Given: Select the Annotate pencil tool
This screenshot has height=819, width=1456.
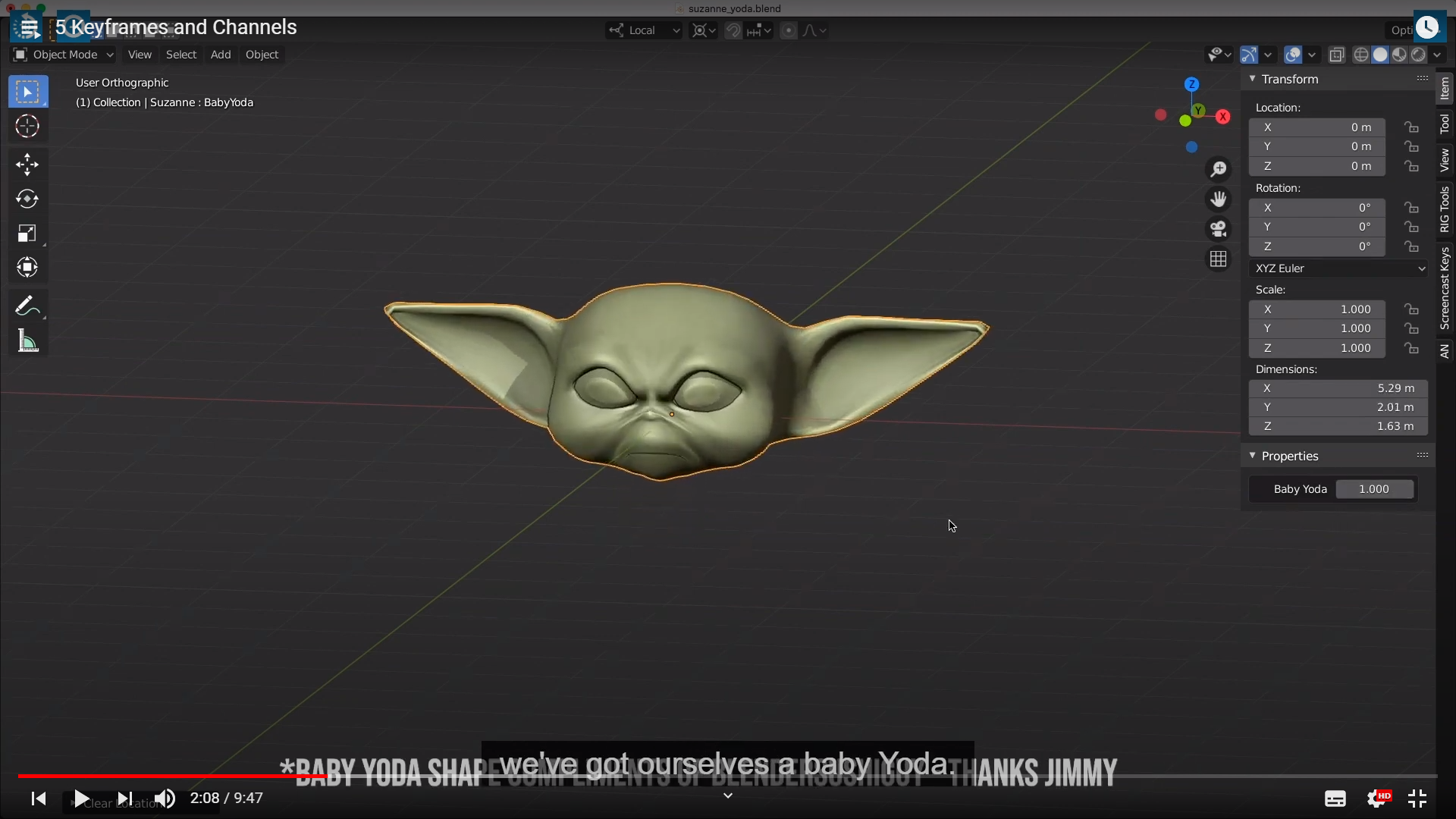Looking at the screenshot, I should click(x=27, y=306).
